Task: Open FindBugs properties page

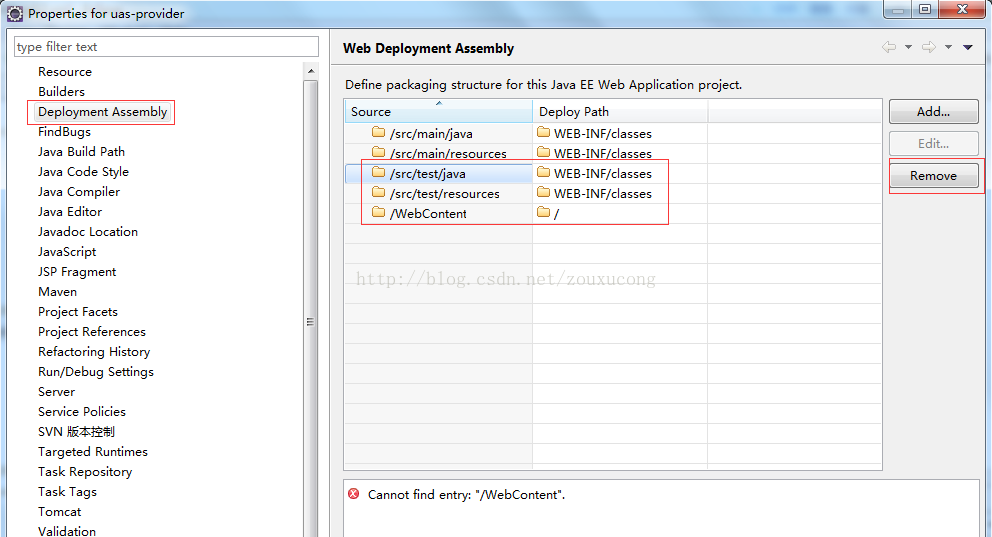Action: (65, 132)
